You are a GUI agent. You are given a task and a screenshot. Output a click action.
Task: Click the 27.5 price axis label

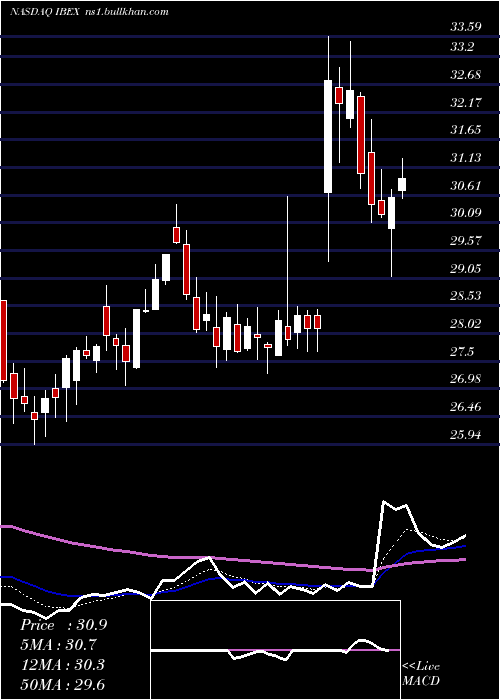point(462,352)
